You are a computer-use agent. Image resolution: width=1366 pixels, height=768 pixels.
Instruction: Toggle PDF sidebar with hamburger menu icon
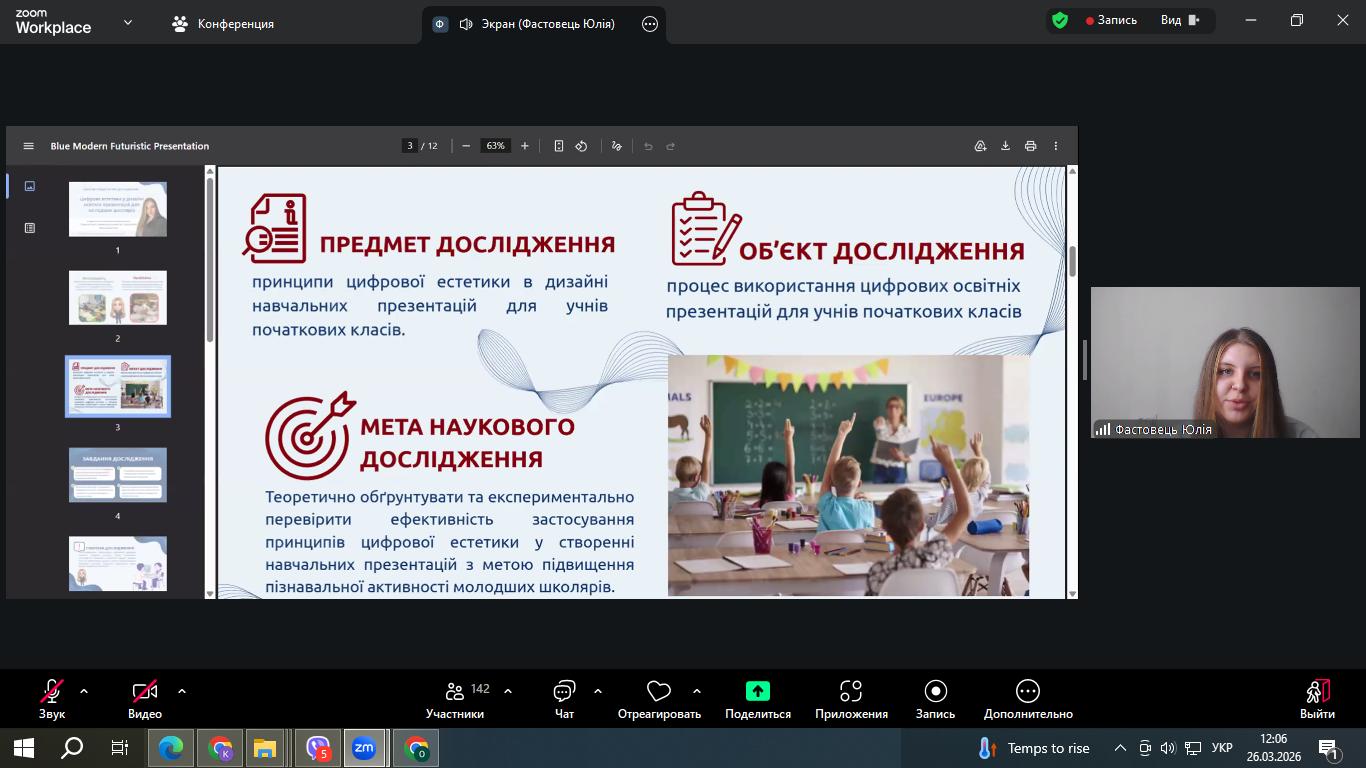click(x=28, y=146)
